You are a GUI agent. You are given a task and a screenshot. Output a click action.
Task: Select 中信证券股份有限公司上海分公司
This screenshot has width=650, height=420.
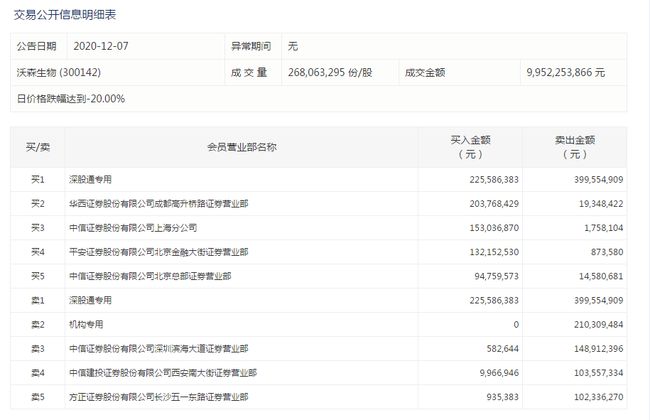tap(133, 228)
